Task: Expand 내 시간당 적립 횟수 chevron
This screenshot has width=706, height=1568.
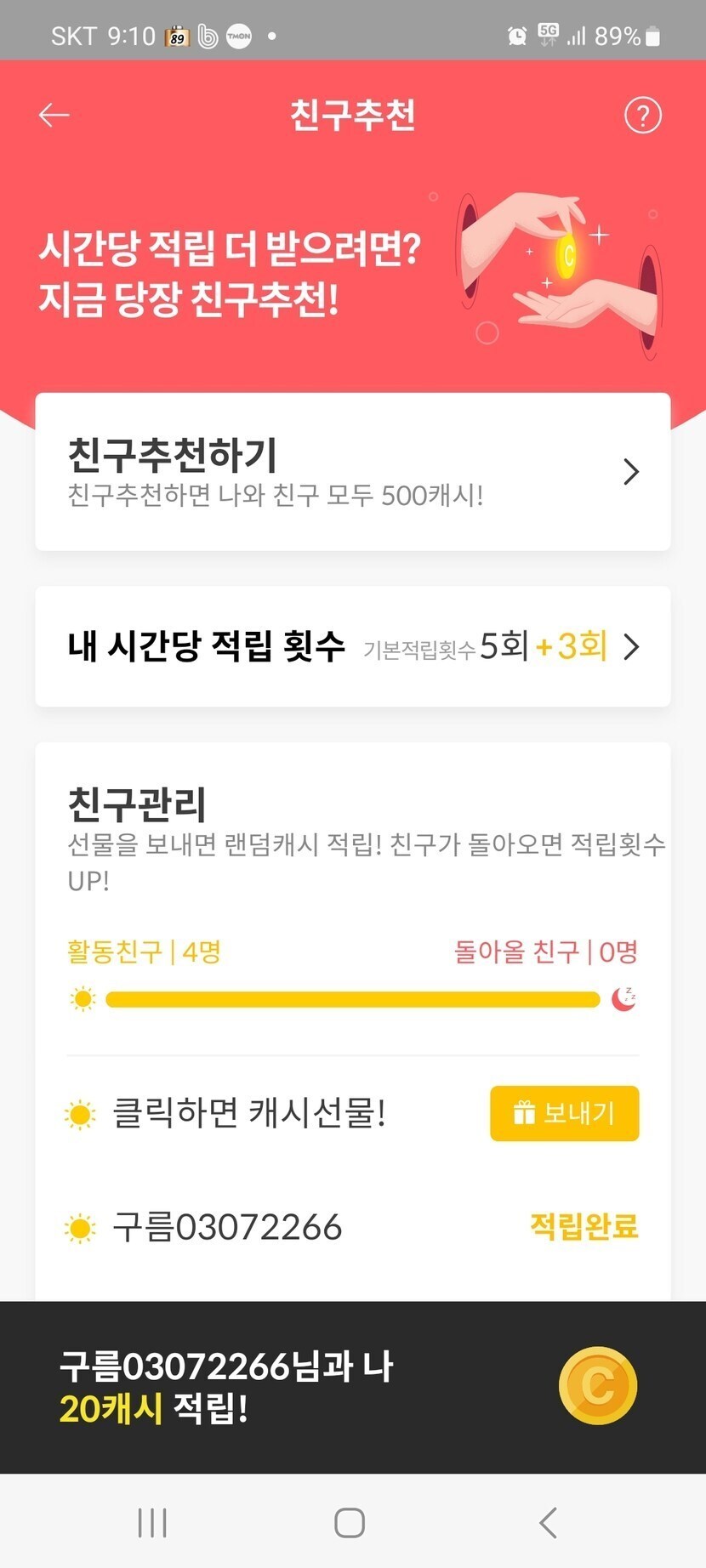Action: (631, 647)
